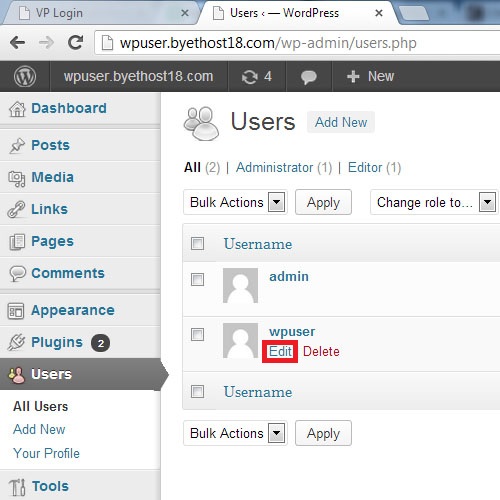Open the comments bubble in admin bar
The height and width of the screenshot is (500, 500).
tap(309, 77)
